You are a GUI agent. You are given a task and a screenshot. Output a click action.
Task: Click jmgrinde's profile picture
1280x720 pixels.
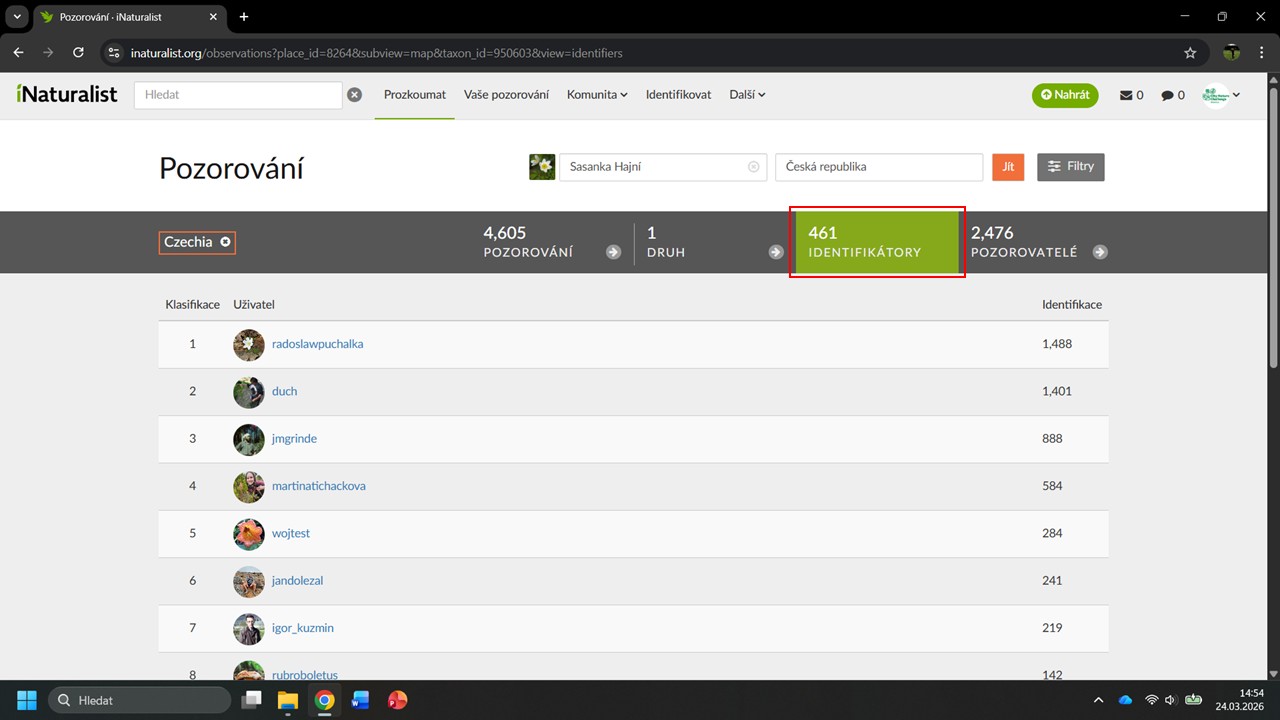click(x=249, y=439)
